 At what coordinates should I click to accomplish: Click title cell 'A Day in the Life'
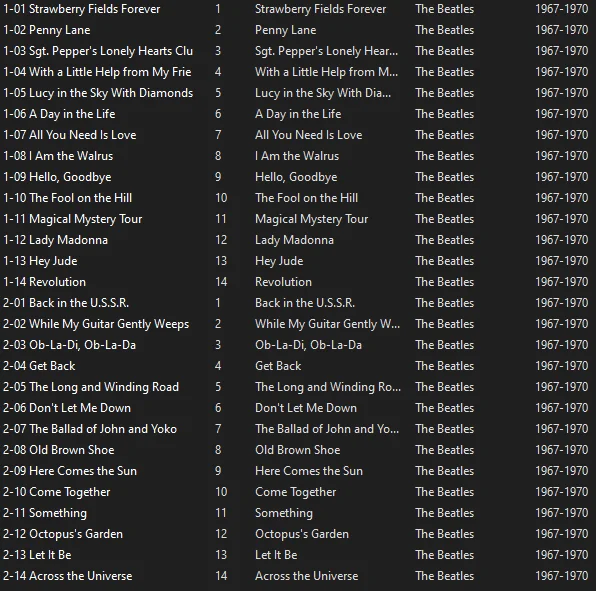[298, 114]
